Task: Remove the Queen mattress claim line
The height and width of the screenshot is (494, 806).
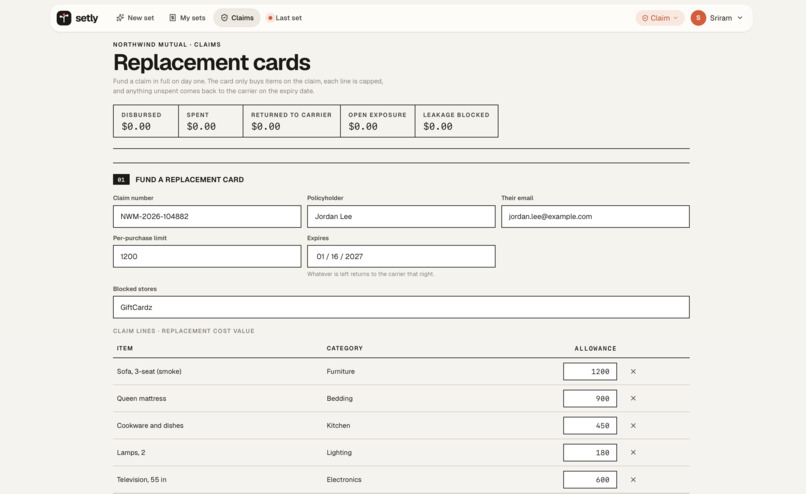Action: pos(633,398)
